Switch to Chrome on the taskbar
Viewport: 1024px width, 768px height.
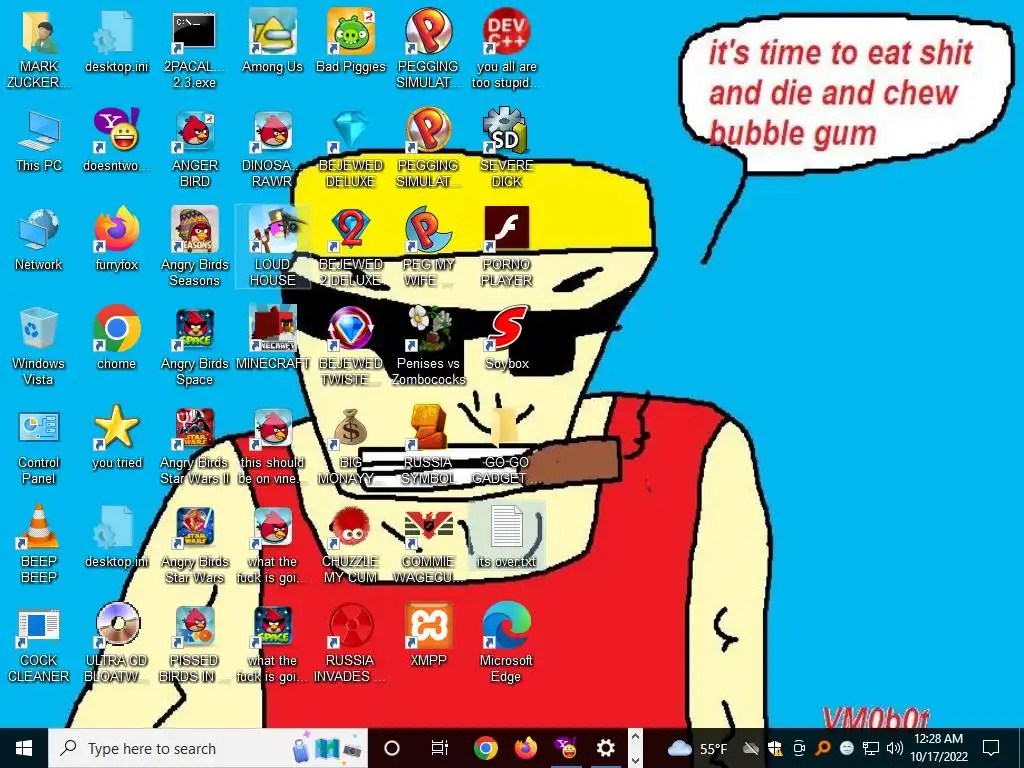(485, 748)
